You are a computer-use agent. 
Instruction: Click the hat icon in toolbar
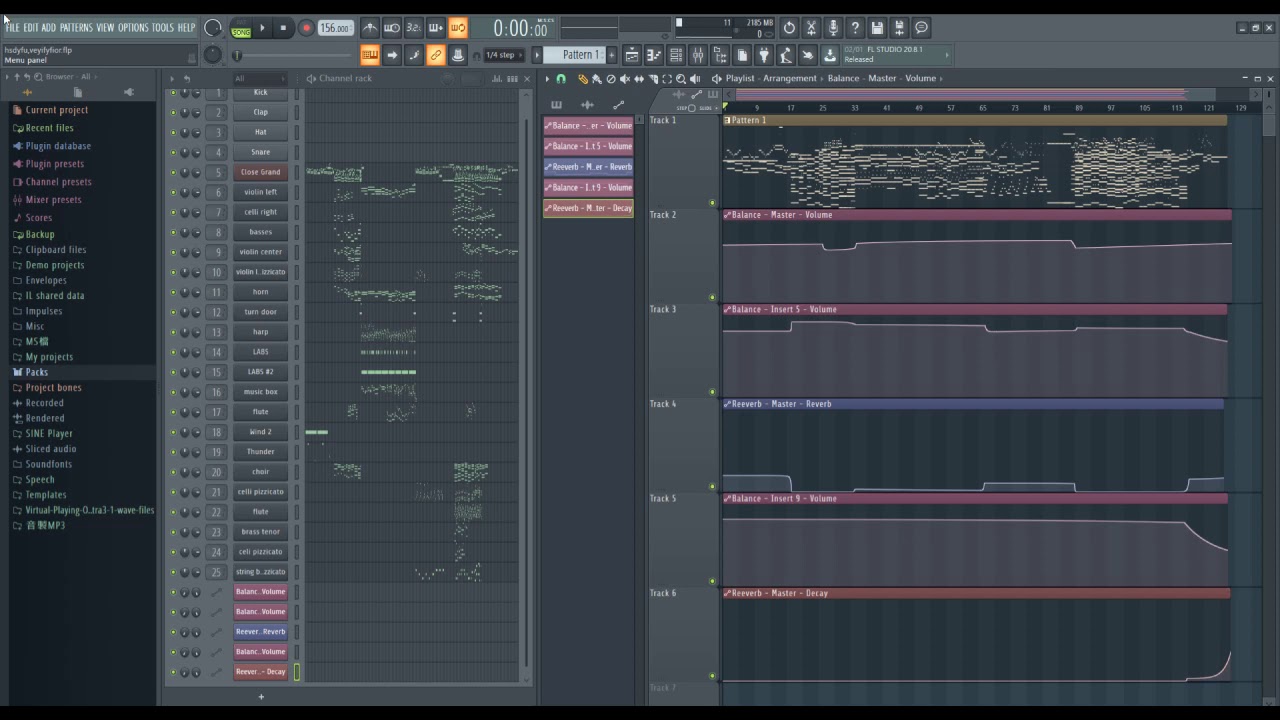pyautogui.click(x=458, y=55)
